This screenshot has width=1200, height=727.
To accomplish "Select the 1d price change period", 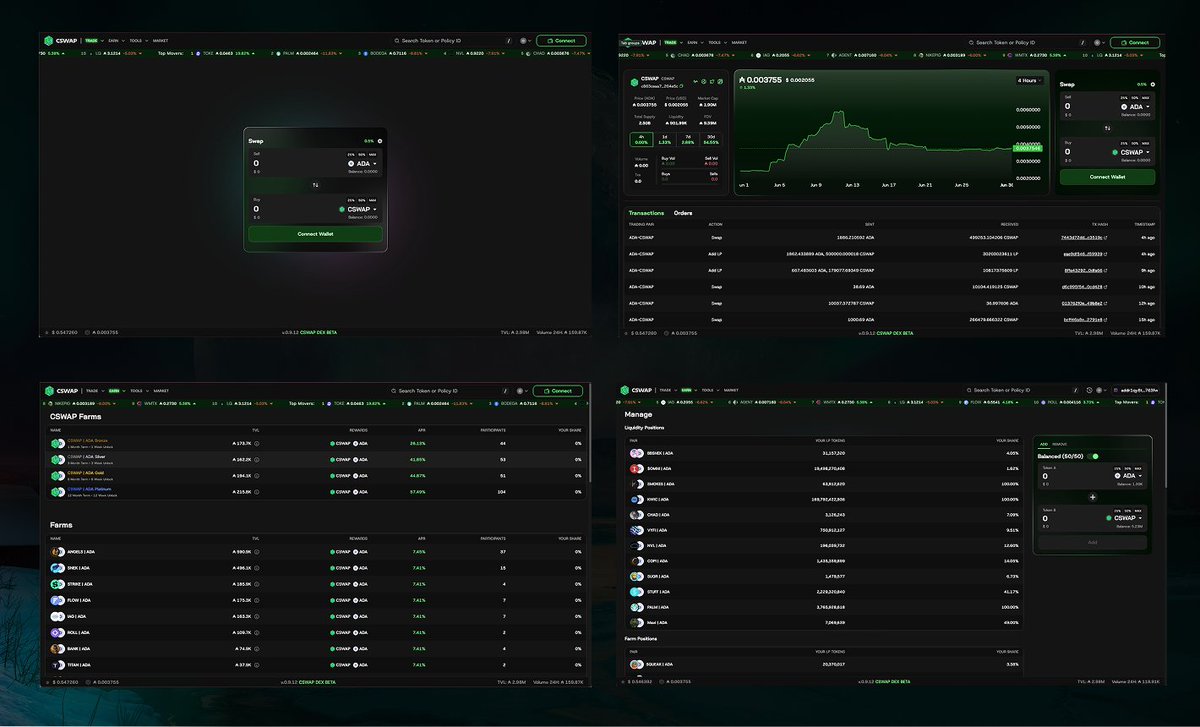I will click(x=665, y=141).
